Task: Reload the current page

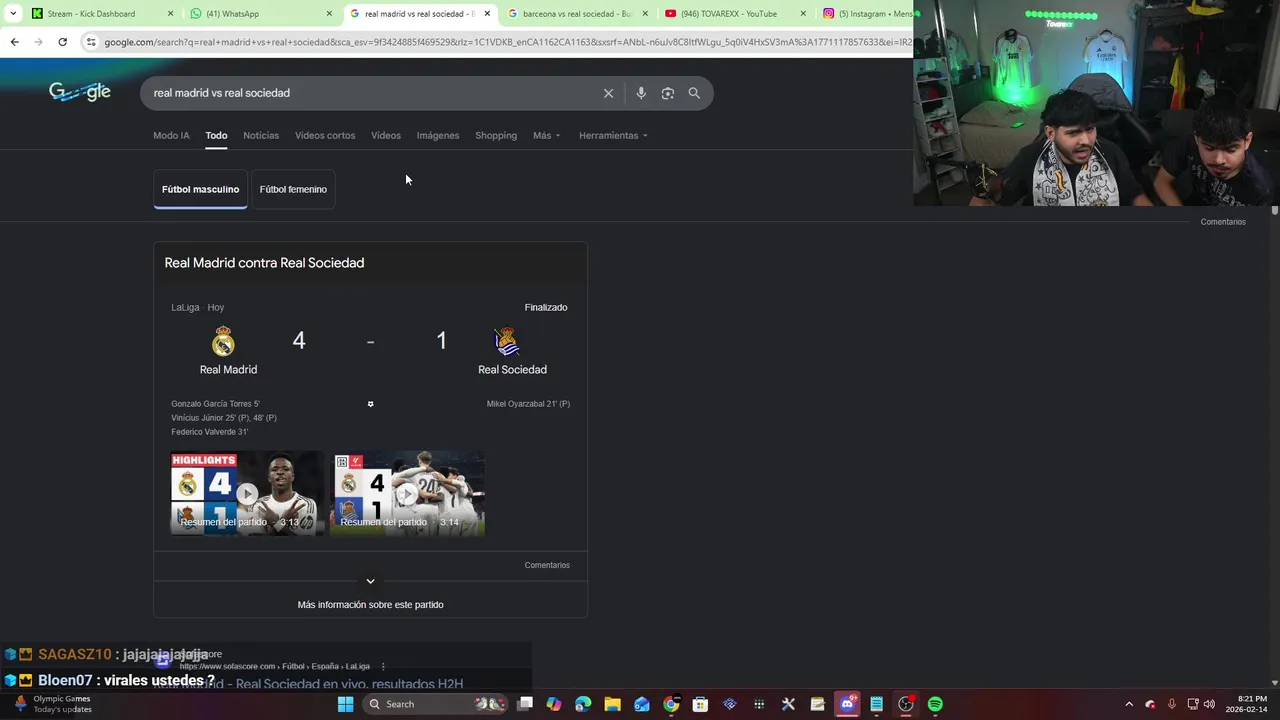Action: (62, 42)
